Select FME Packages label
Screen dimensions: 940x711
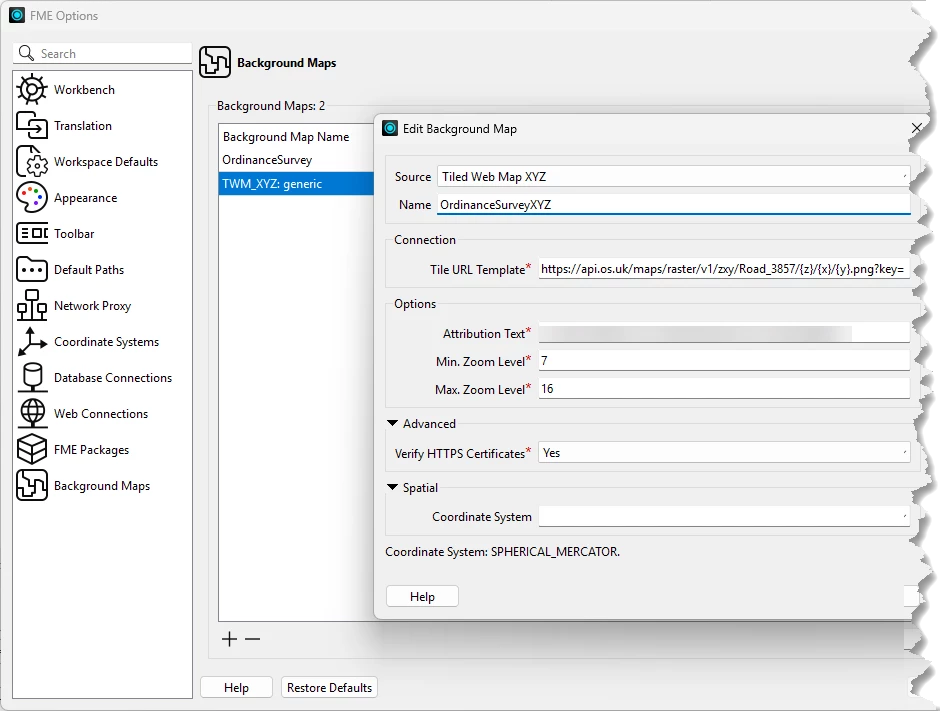(91, 450)
